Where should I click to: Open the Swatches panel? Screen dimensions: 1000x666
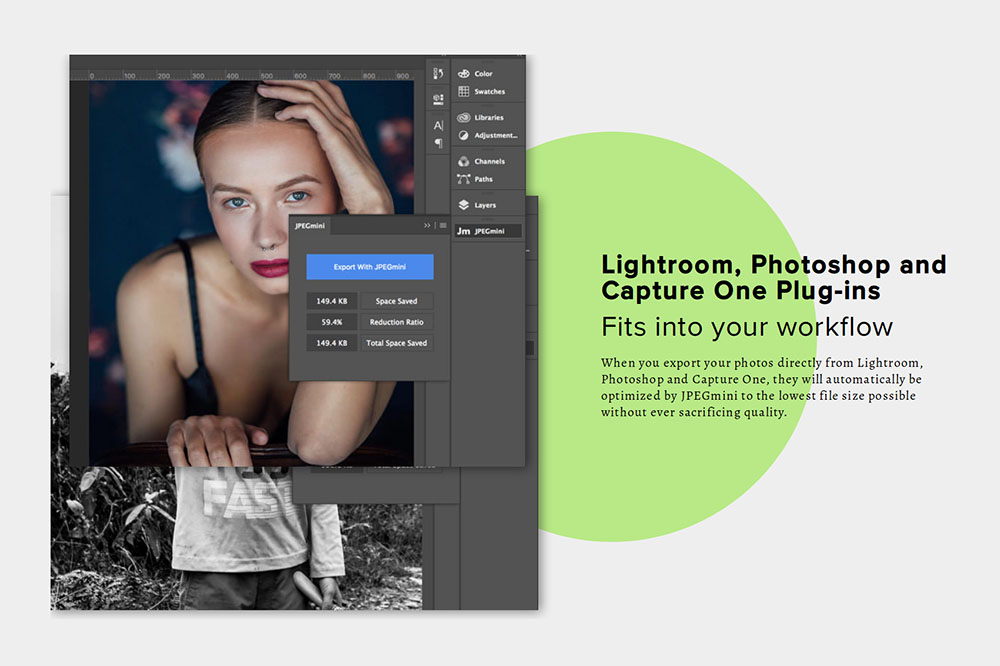[x=488, y=92]
